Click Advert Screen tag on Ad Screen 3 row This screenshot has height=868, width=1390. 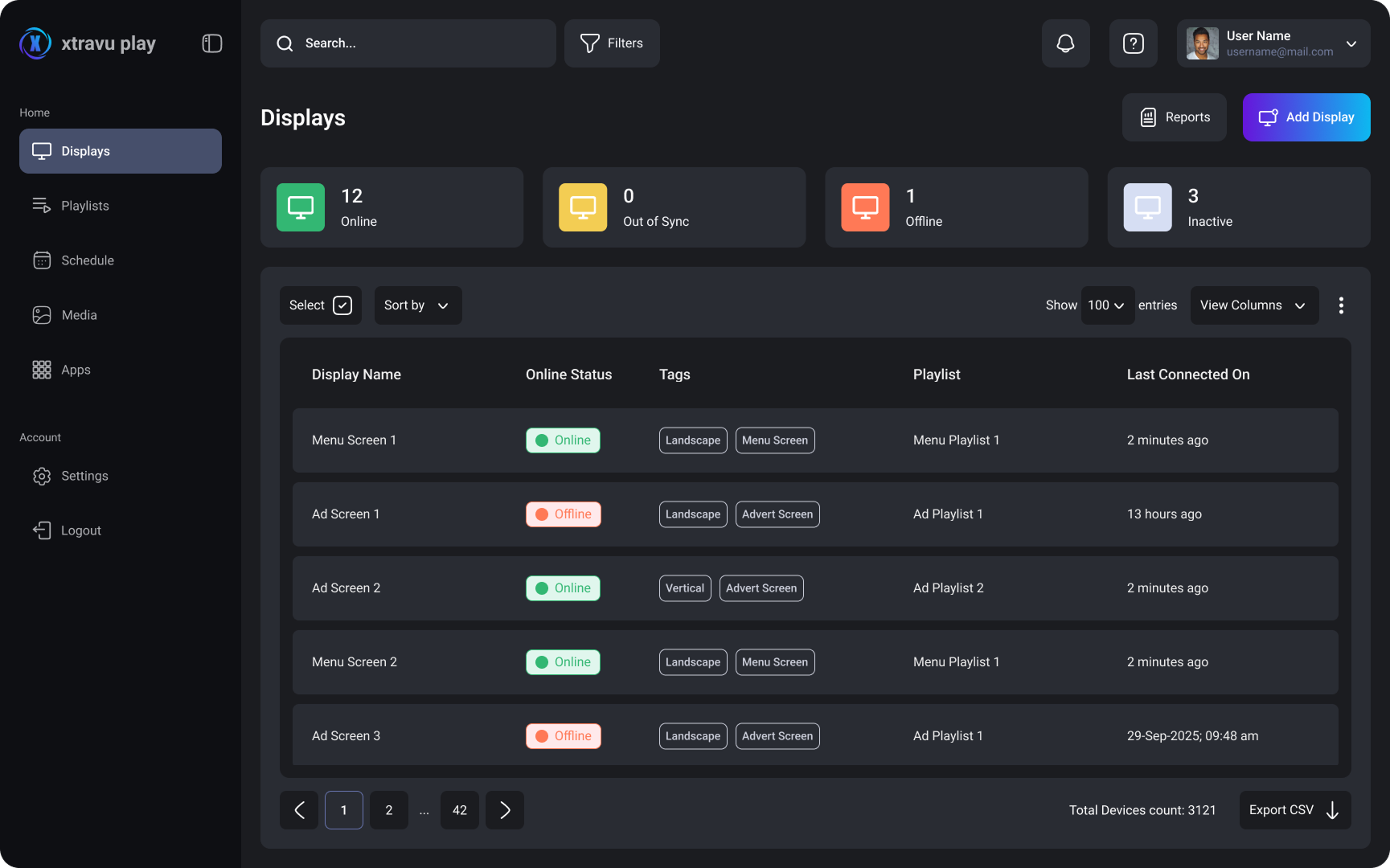point(777,736)
